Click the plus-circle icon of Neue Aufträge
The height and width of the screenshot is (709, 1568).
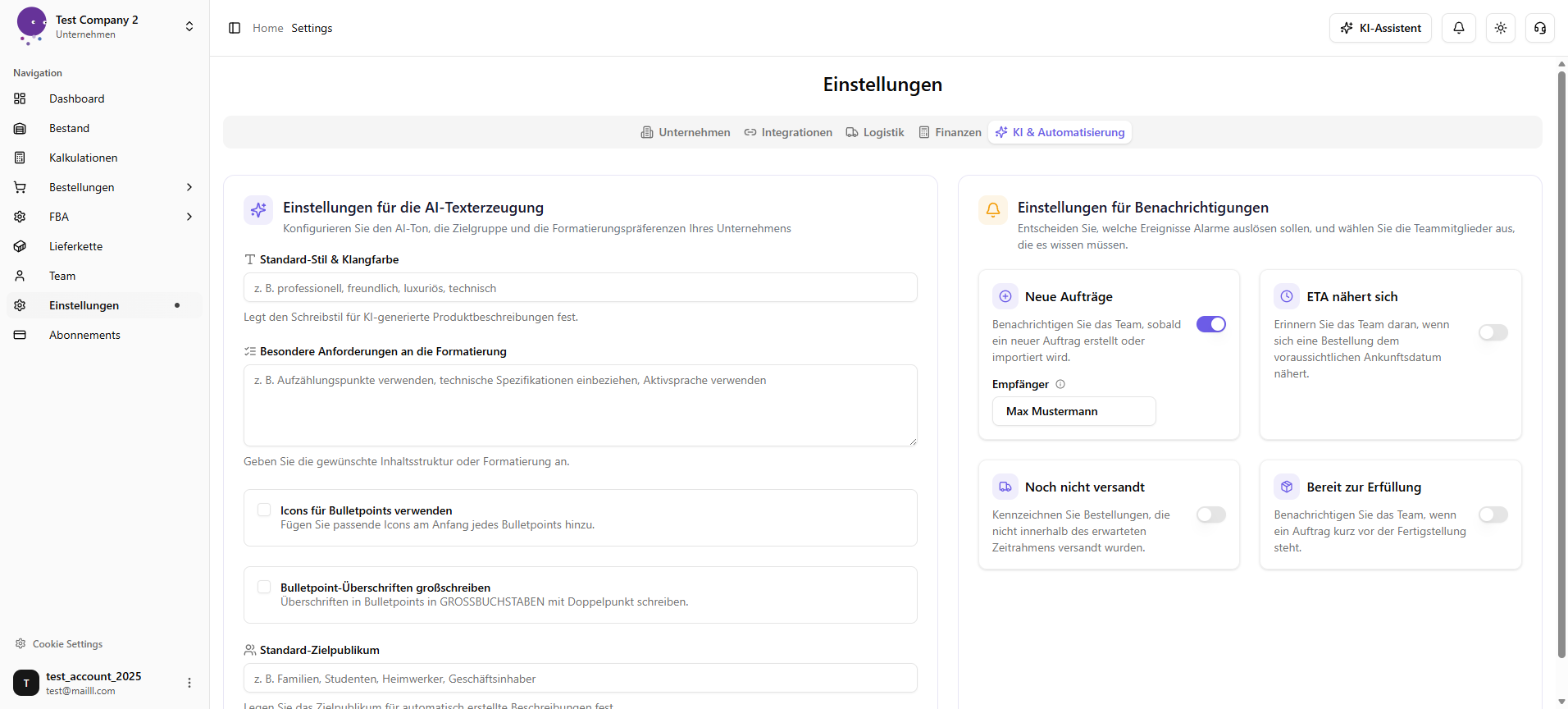pyautogui.click(x=1005, y=296)
